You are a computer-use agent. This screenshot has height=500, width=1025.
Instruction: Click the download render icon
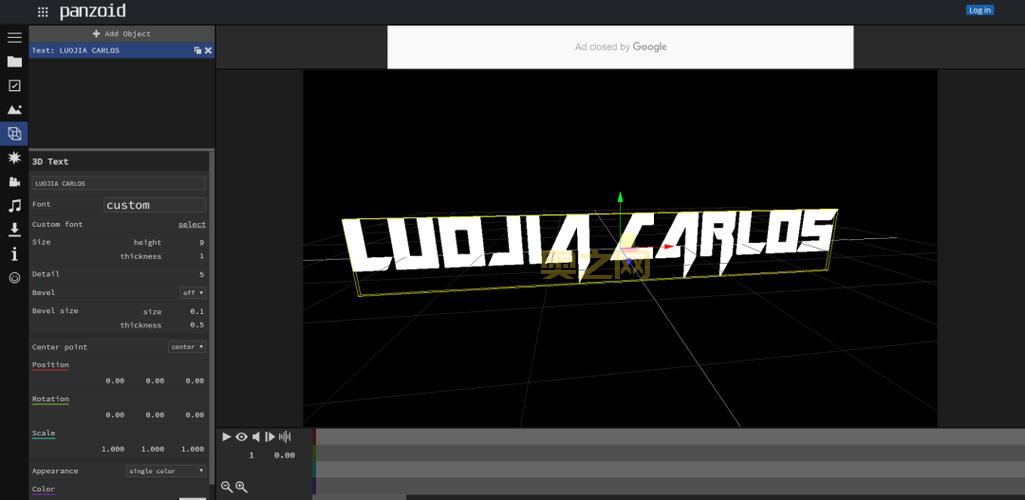[14, 229]
